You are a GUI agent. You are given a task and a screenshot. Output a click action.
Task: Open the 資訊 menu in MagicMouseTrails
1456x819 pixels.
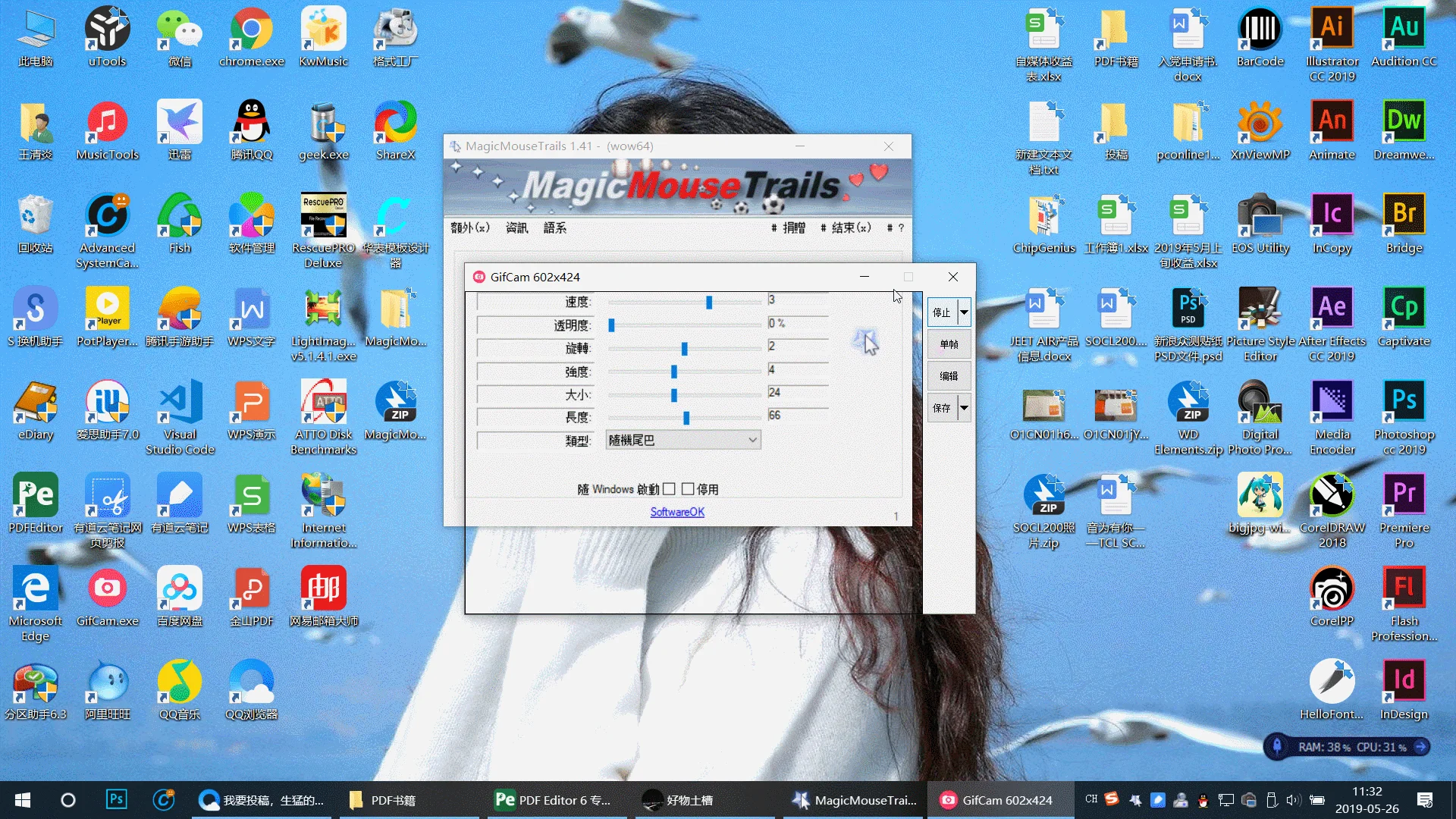click(x=517, y=227)
